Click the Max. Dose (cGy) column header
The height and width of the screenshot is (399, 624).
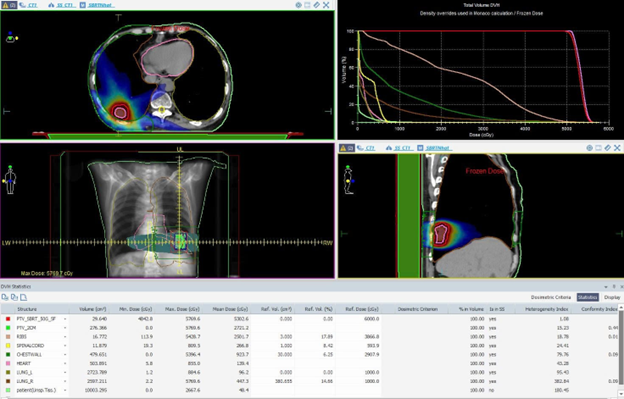[x=183, y=309]
